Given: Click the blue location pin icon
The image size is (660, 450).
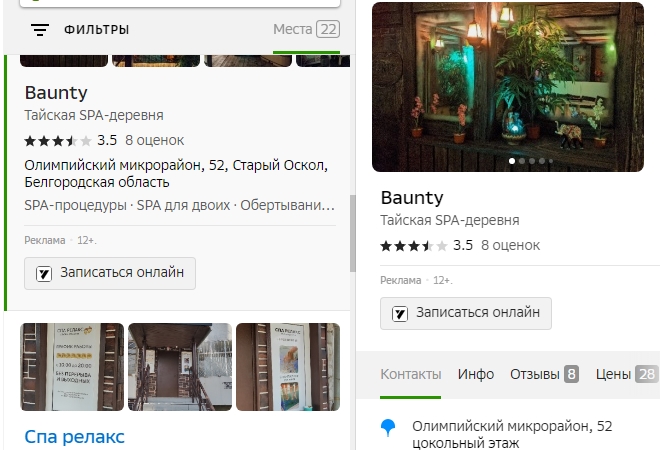Looking at the screenshot, I should [388, 428].
